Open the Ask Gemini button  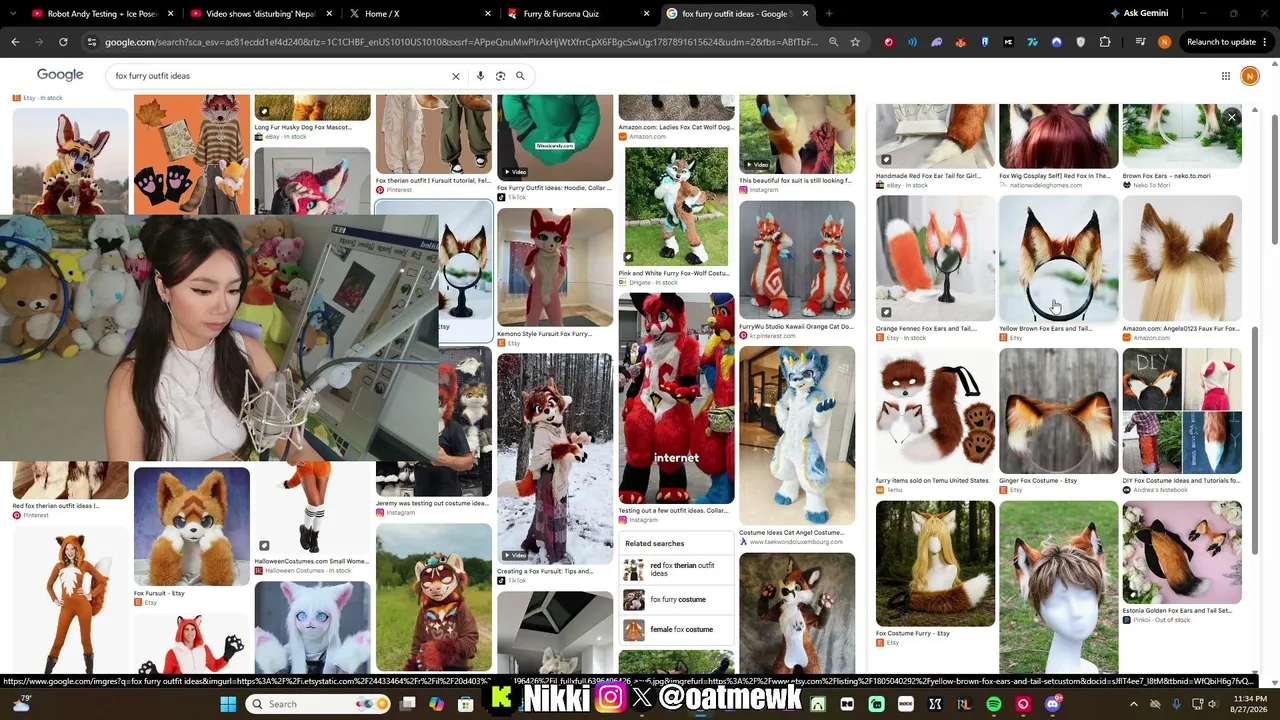point(1139,14)
